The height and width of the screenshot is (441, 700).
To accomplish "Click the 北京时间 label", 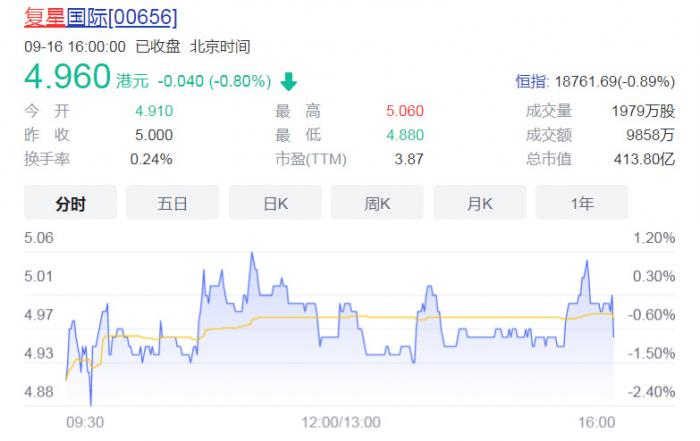I will click(220, 47).
